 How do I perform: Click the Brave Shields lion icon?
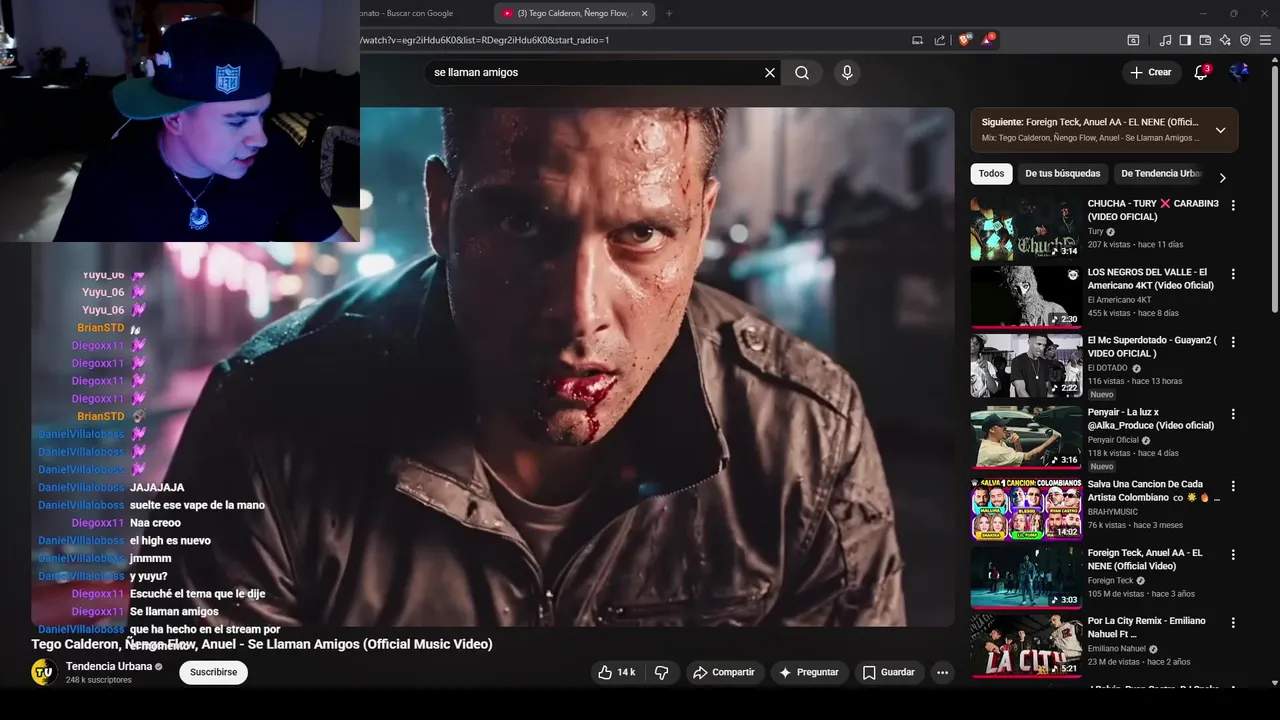[x=964, y=40]
